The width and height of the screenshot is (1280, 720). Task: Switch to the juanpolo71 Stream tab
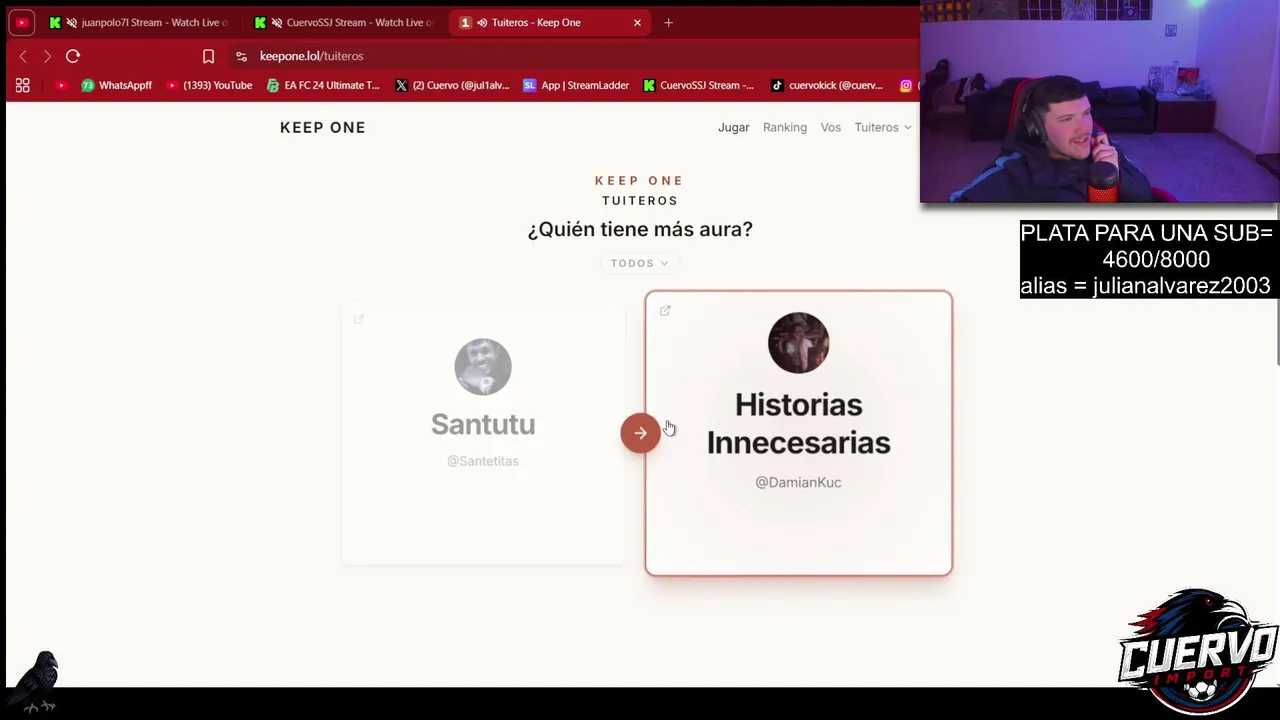[x=139, y=22]
